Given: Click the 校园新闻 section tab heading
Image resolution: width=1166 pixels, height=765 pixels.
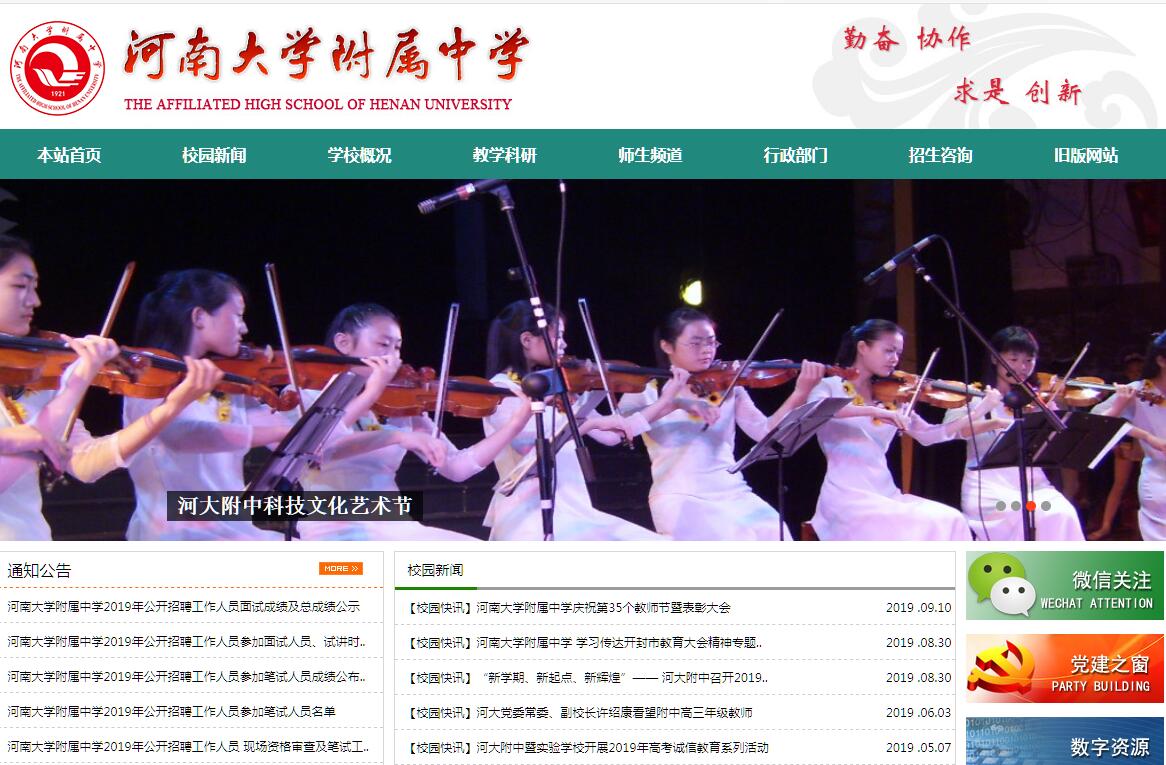Looking at the screenshot, I should 435,570.
